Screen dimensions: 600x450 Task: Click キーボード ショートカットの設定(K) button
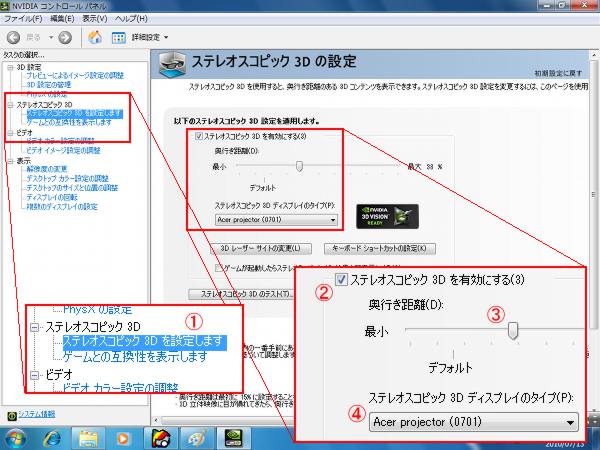(380, 249)
